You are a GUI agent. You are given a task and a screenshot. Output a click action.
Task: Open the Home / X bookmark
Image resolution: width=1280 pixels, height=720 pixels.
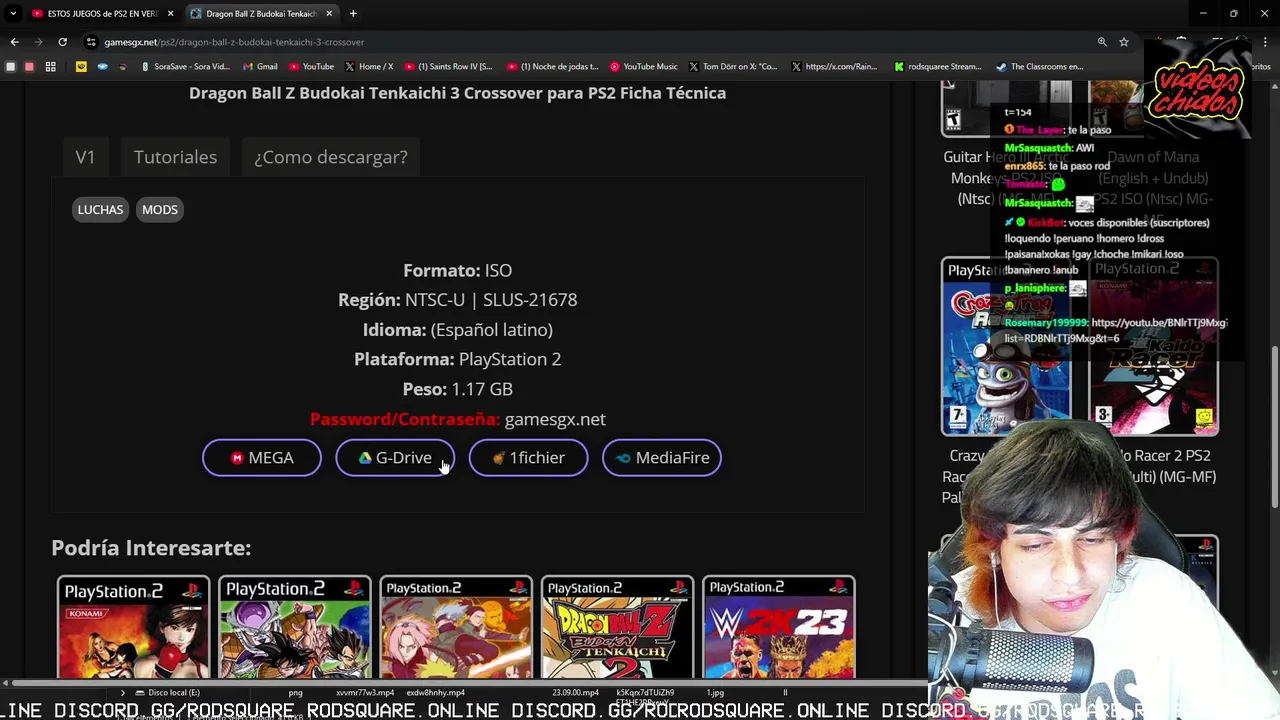coord(369,67)
